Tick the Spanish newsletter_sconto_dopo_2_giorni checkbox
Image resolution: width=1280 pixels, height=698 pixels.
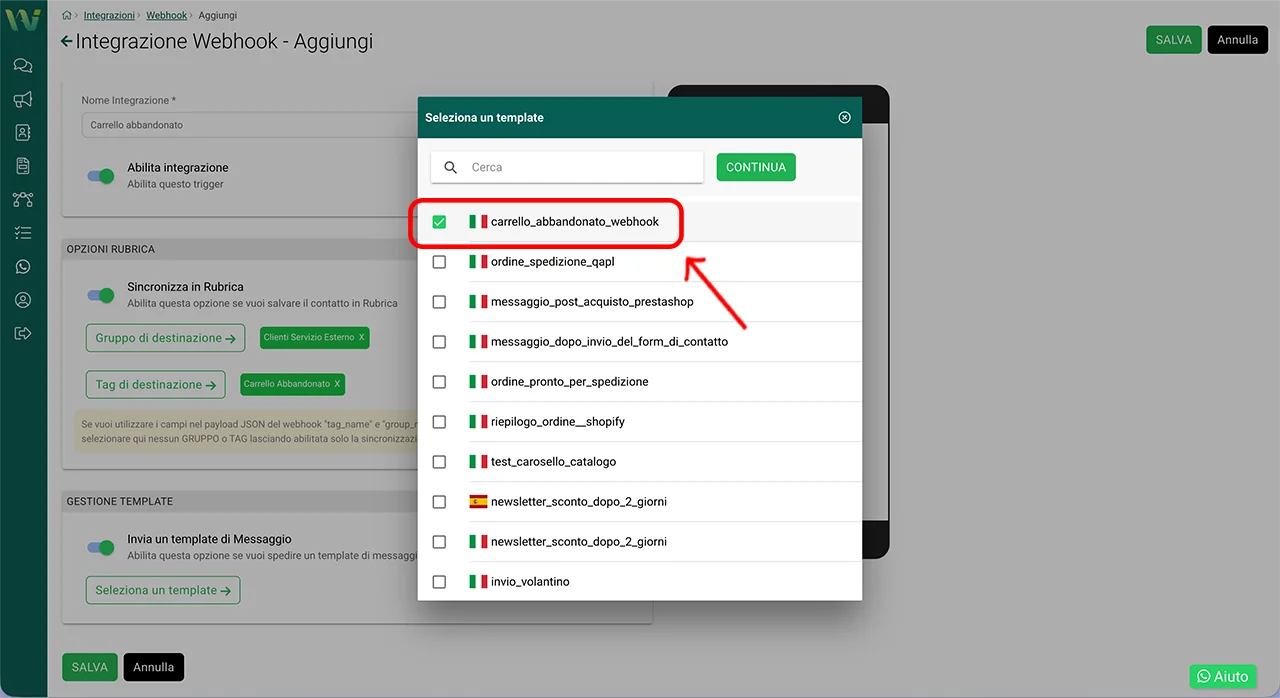[439, 502]
